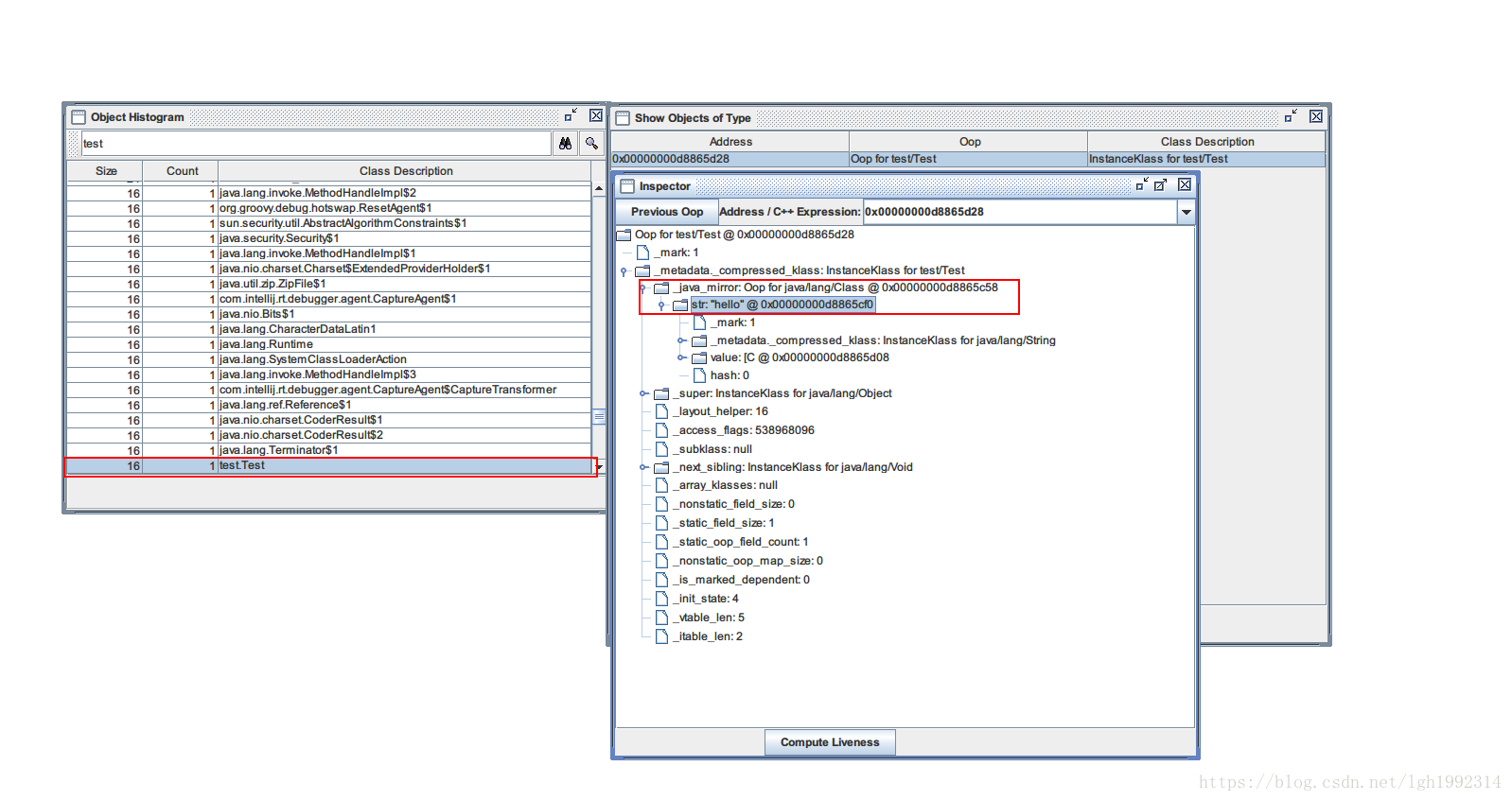Click the Oop column header
The height and width of the screenshot is (801, 1512).
pos(969,142)
